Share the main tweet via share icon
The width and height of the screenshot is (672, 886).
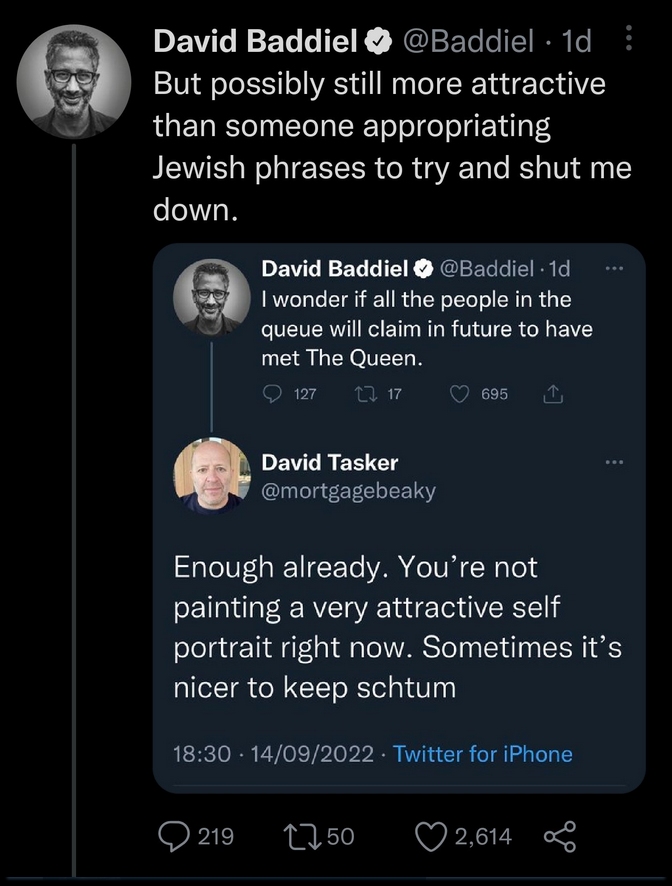561,835
